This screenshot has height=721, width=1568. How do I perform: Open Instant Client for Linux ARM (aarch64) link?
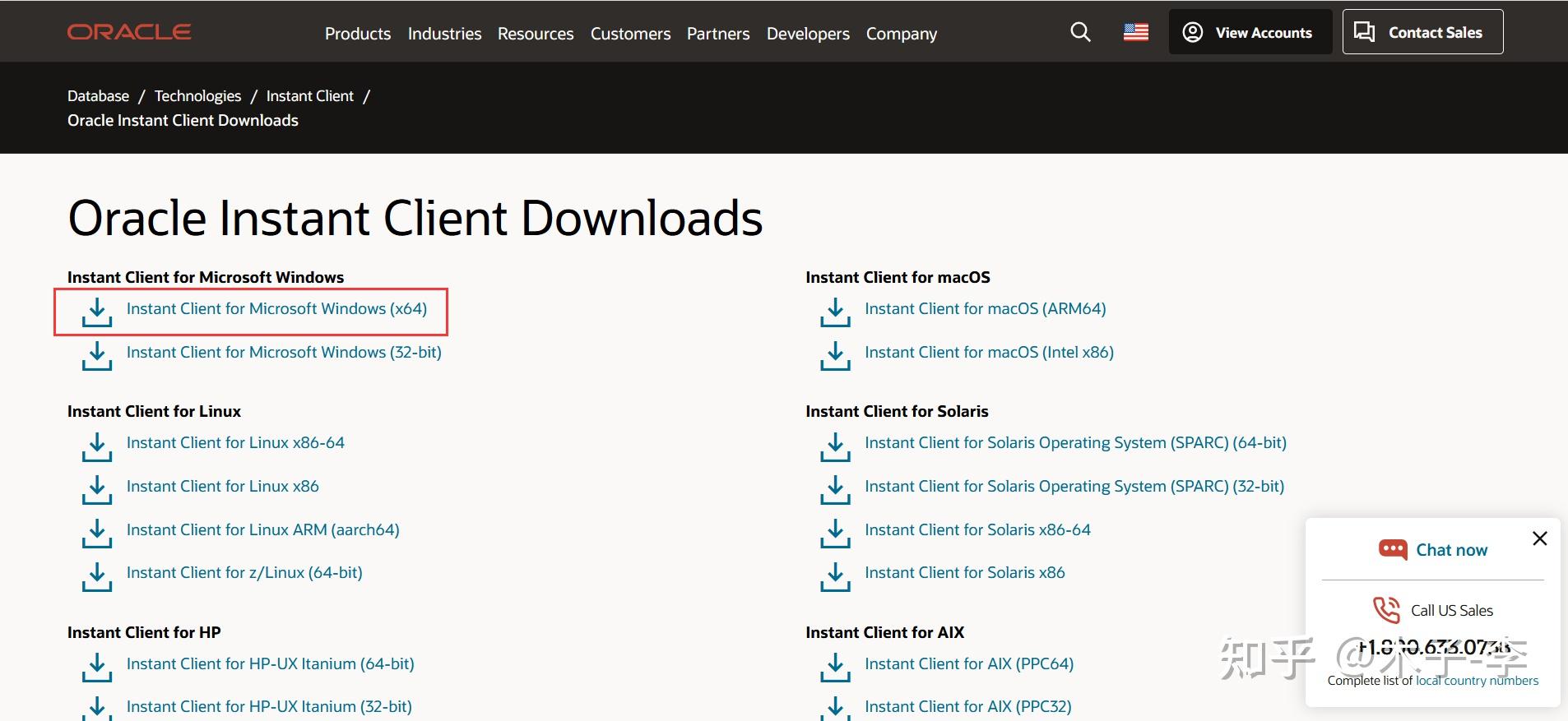(x=262, y=529)
